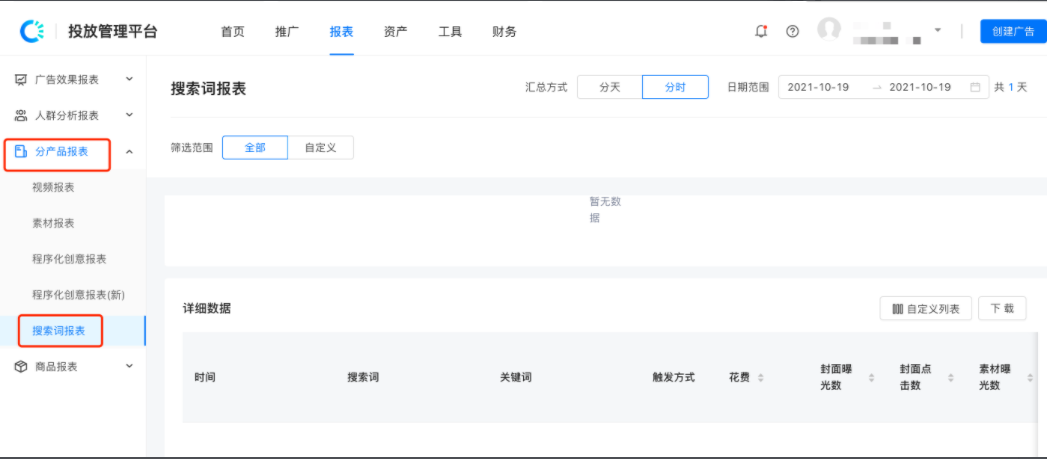Click the end date 2021-10-19 field
The width and height of the screenshot is (1047, 459).
(920, 88)
